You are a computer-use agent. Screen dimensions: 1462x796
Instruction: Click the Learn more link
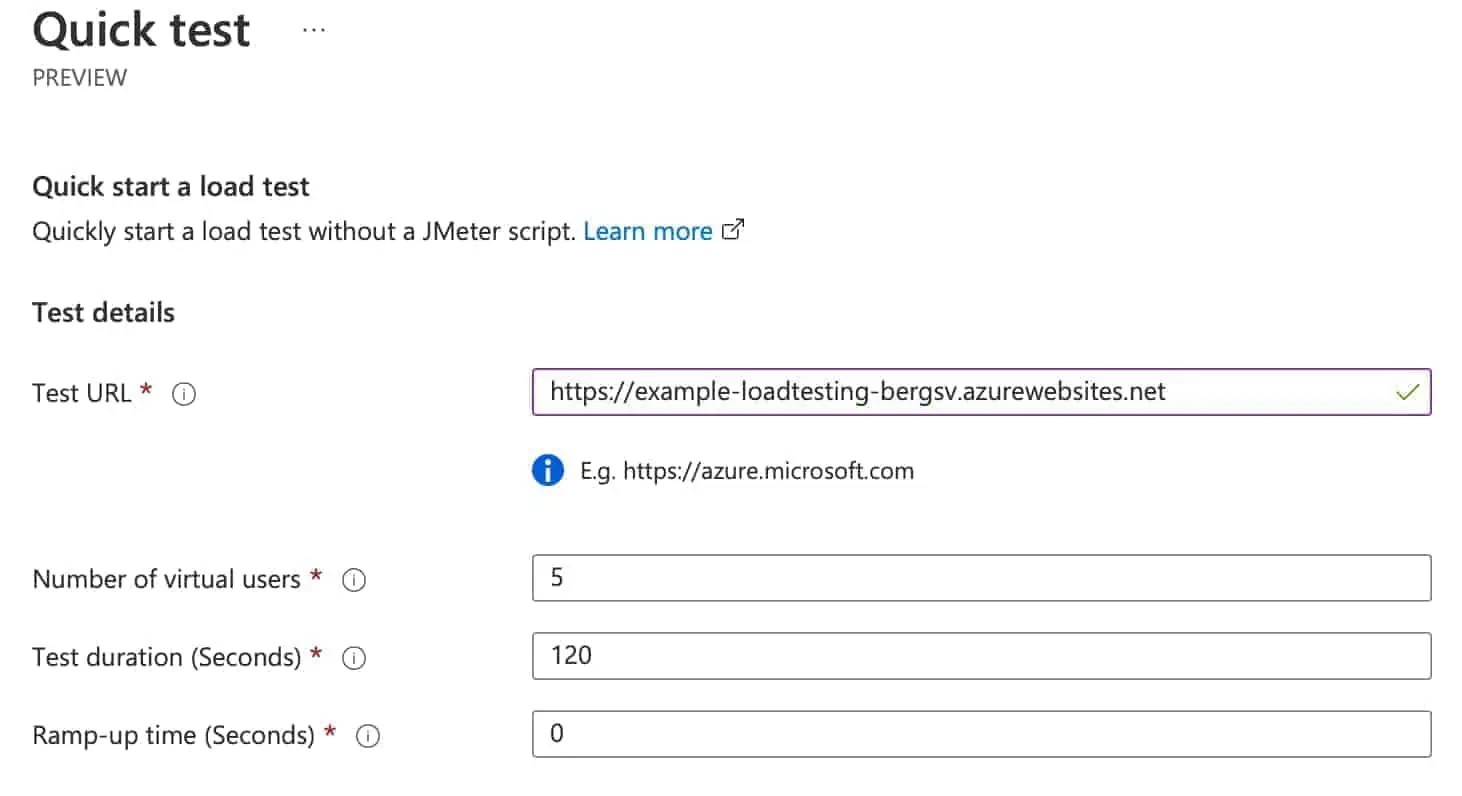pos(647,231)
